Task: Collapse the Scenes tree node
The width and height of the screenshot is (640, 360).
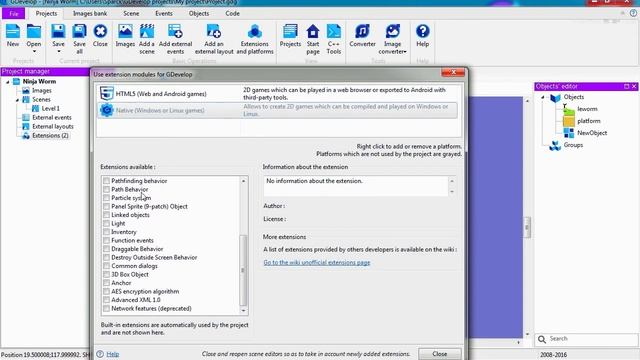Action: pyautogui.click(x=18, y=100)
